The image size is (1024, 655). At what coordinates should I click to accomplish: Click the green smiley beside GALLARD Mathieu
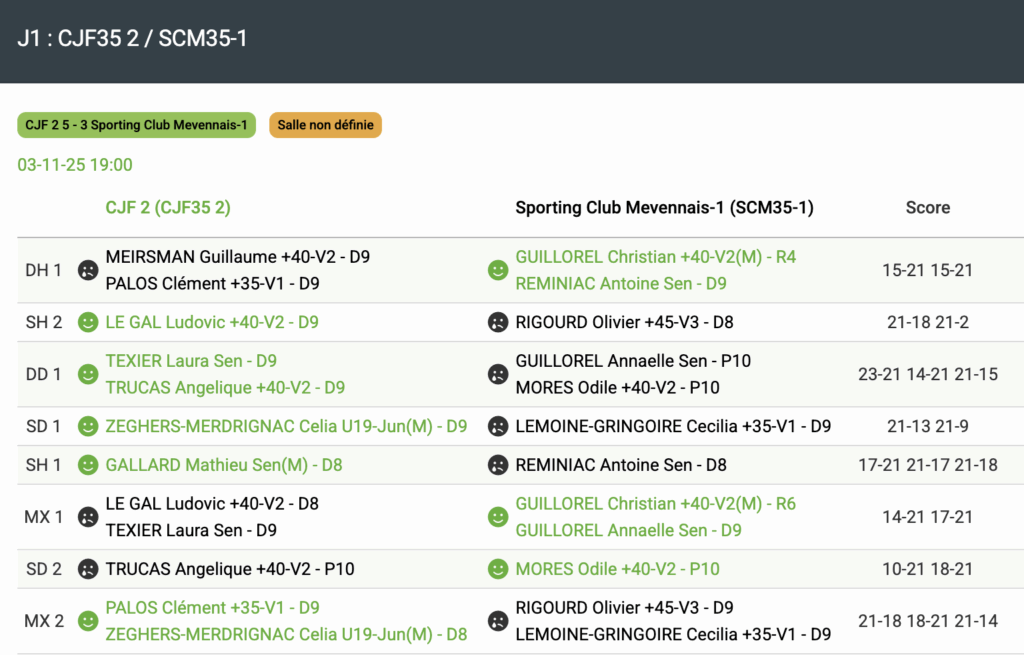click(x=88, y=465)
